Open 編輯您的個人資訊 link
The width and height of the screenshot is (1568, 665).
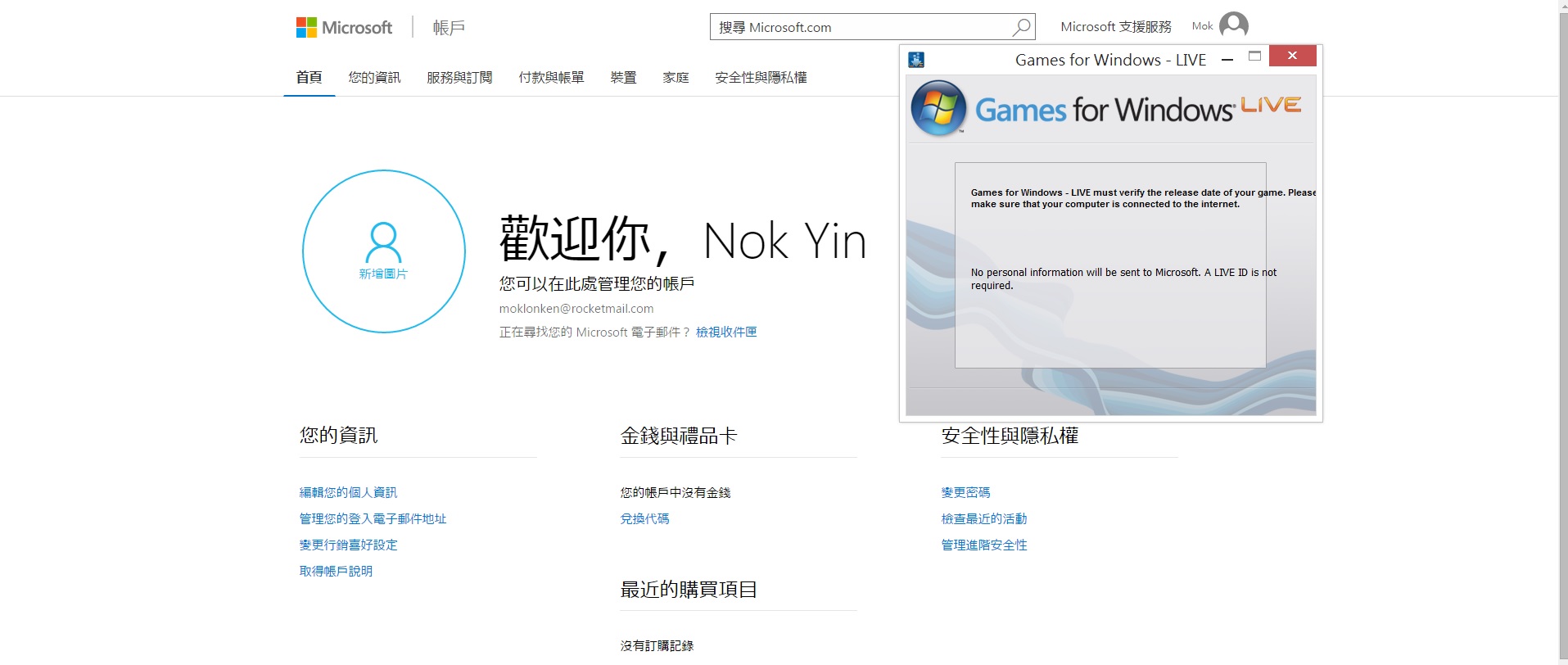(348, 492)
